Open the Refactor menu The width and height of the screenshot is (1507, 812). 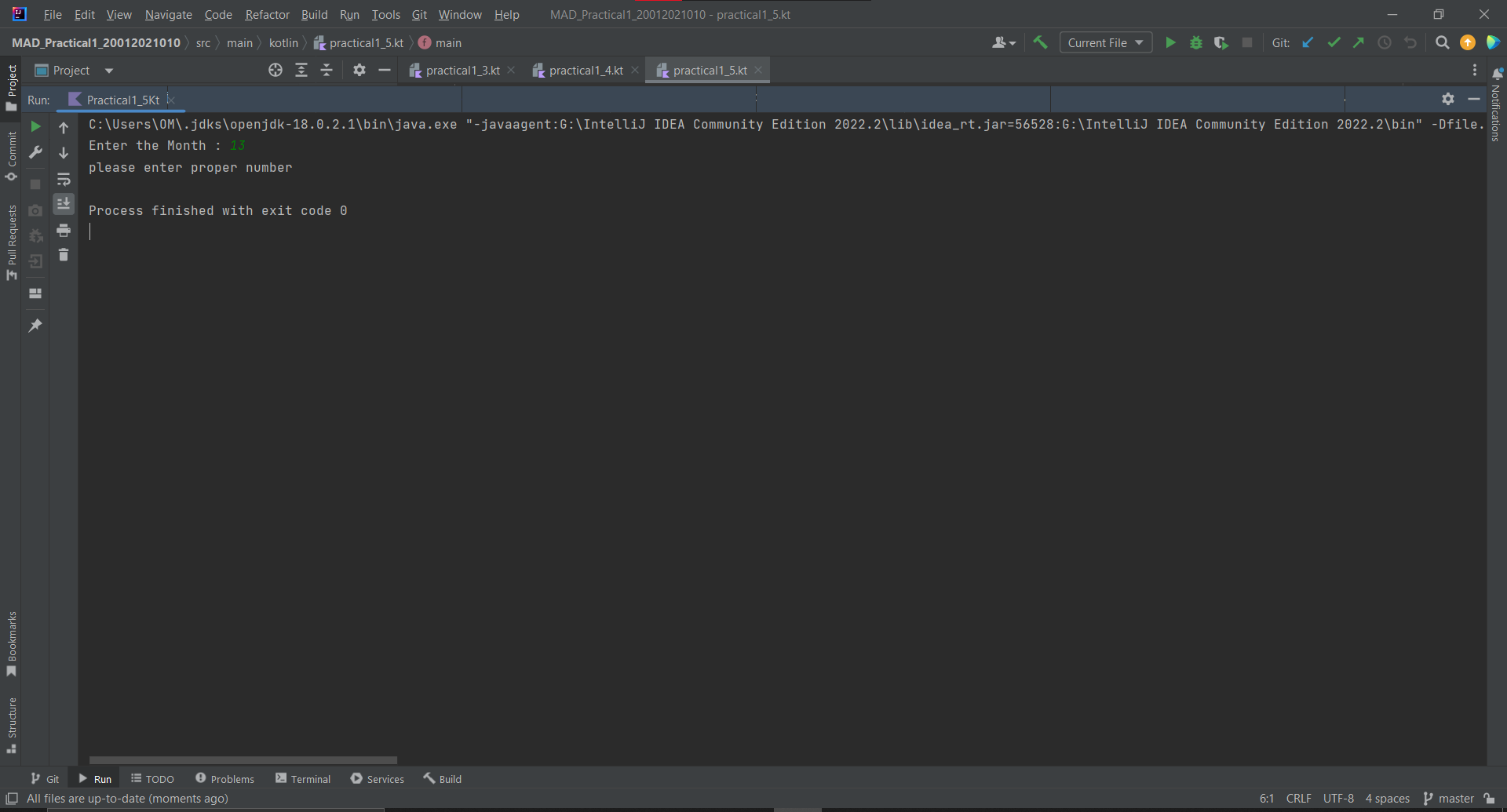tap(267, 14)
